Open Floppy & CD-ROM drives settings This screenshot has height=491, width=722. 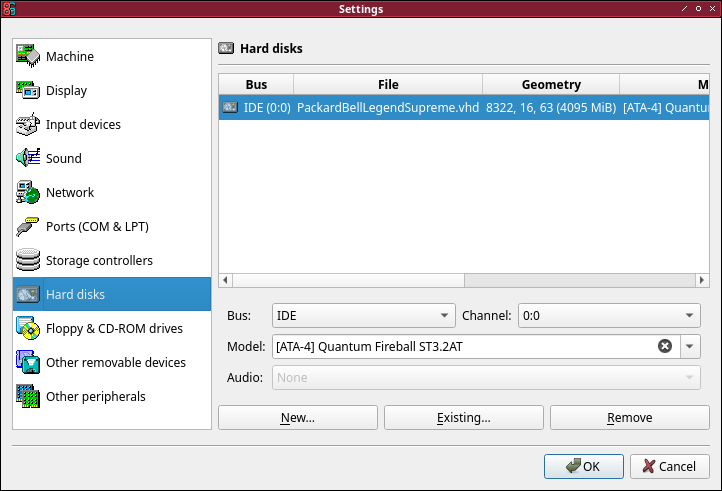pos(112,328)
